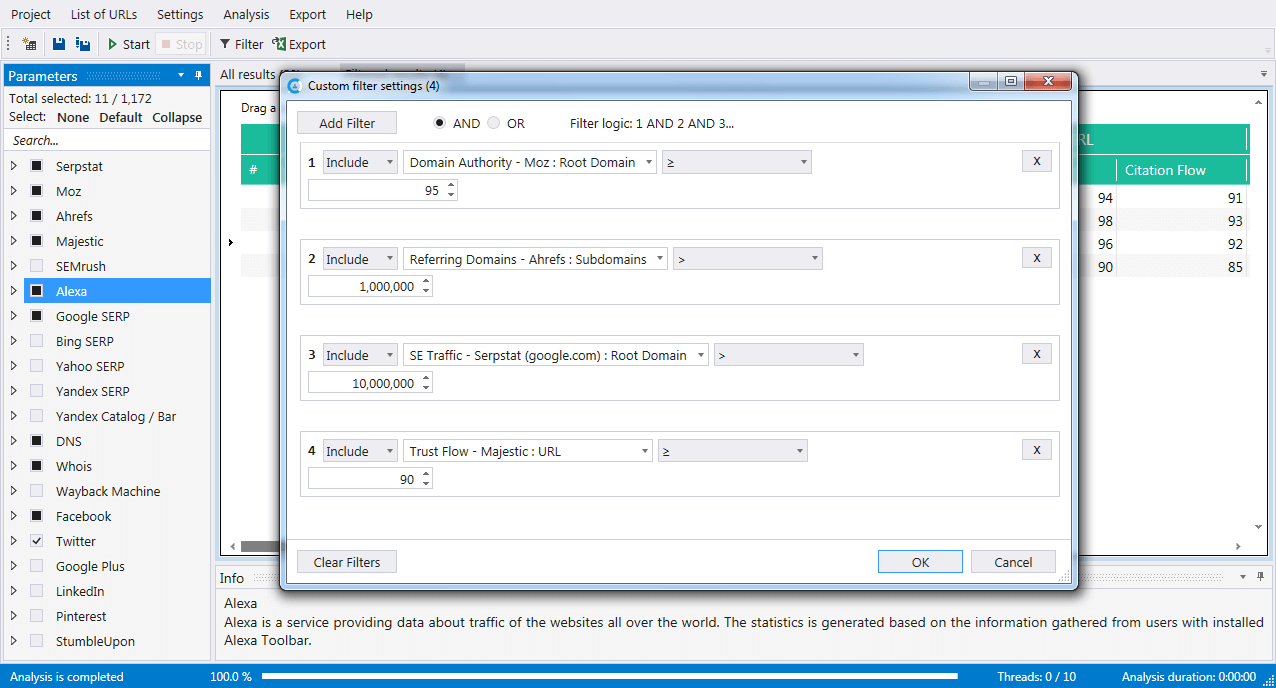
Task: Open the Settings menu
Action: pyautogui.click(x=180, y=14)
